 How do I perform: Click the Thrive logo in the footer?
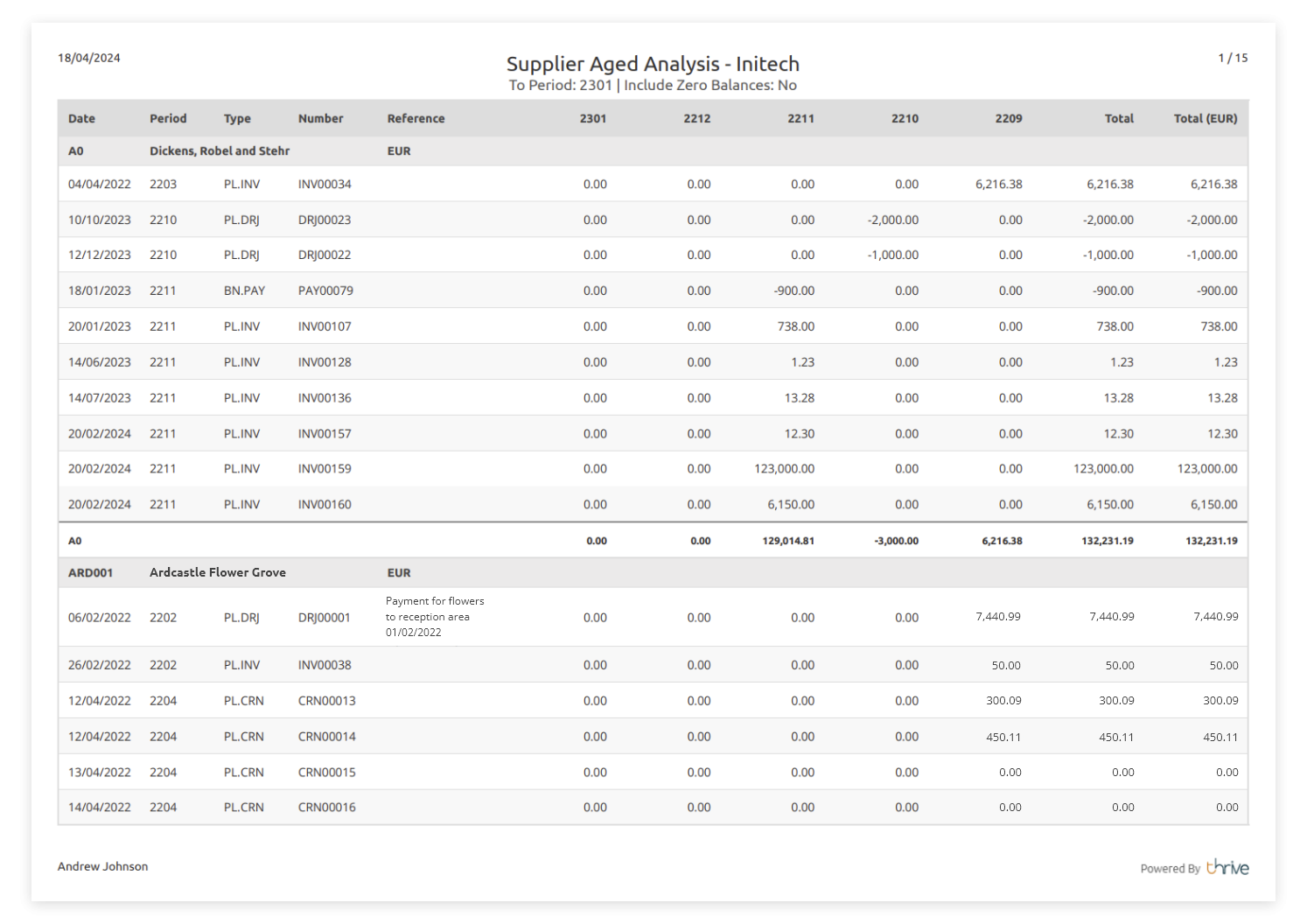pos(1227,867)
